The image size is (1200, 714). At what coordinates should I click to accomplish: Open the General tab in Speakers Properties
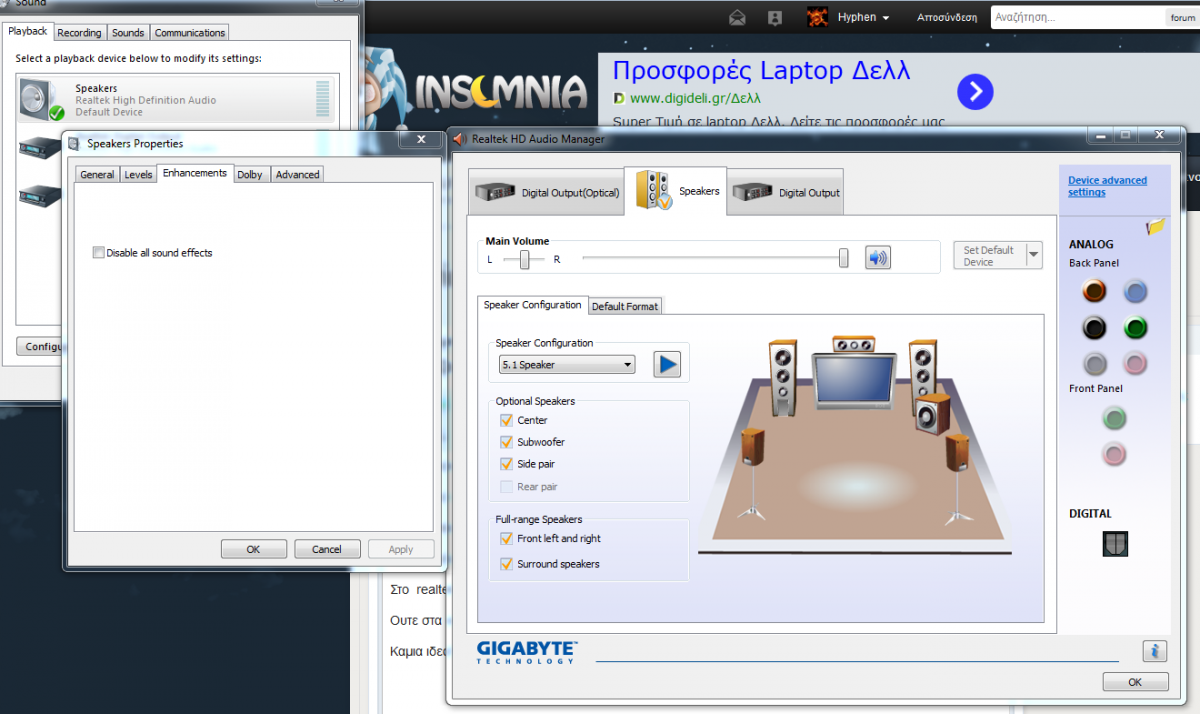[x=97, y=174]
